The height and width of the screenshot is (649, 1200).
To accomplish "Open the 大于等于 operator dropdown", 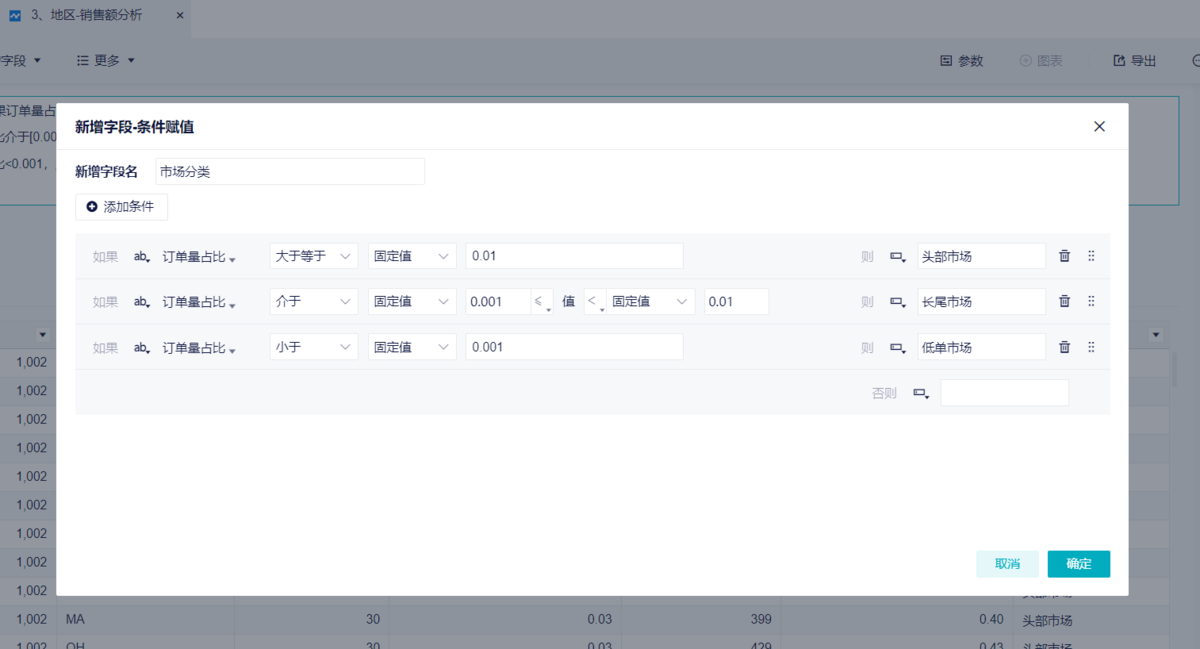I will tap(314, 256).
